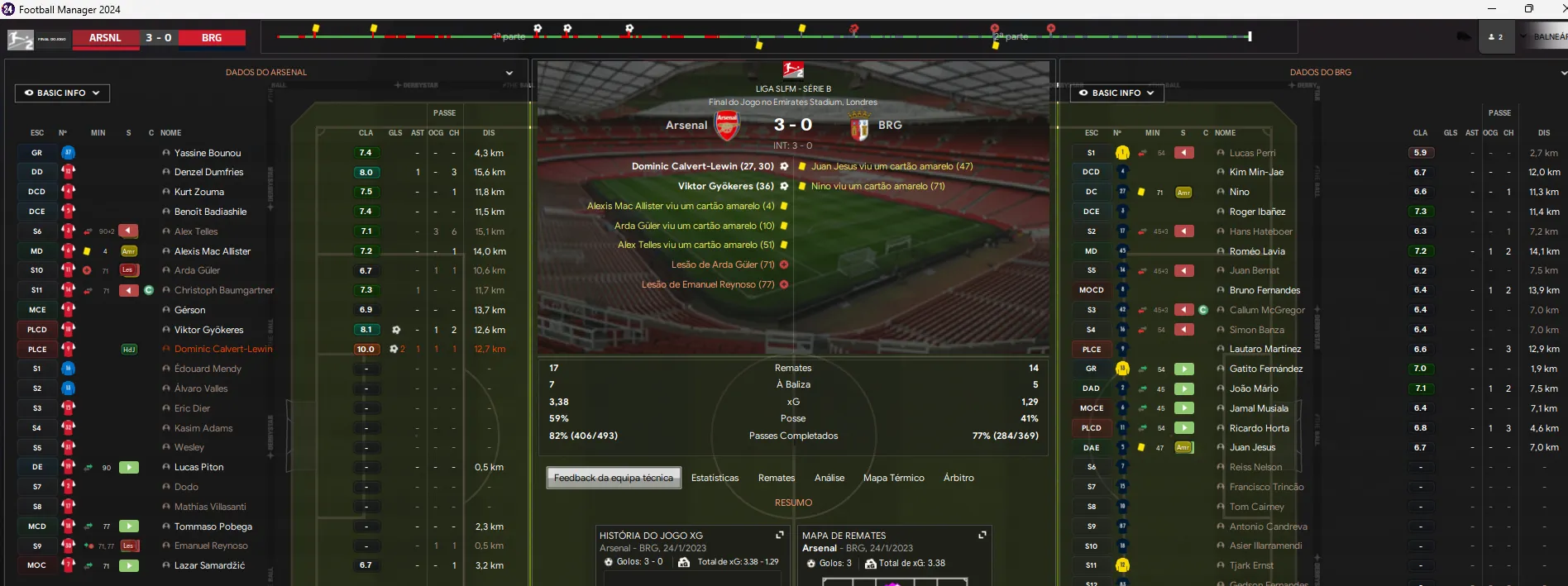Switch to the Estatísticas tab

coord(715,478)
